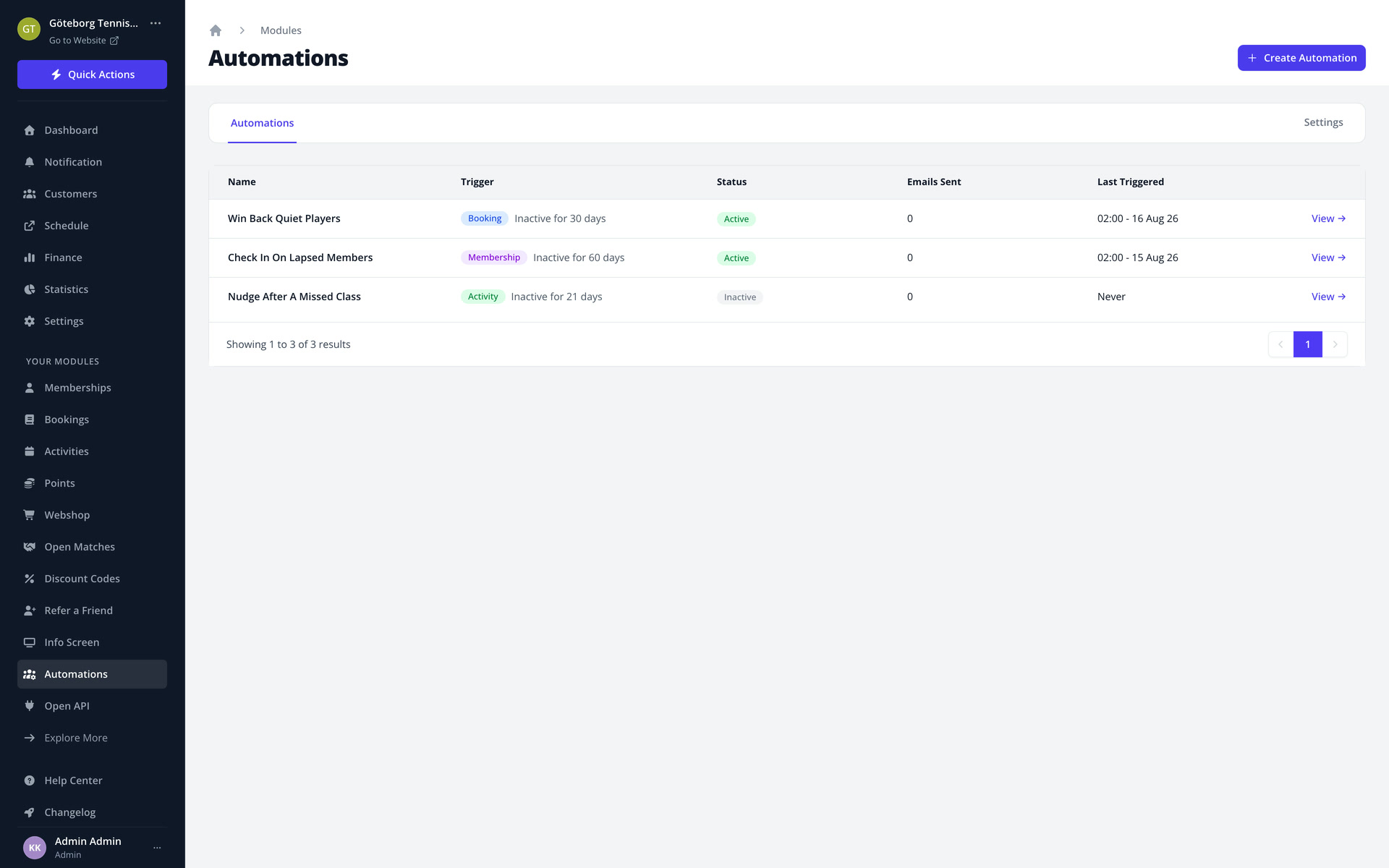Go to the previous results page
The height and width of the screenshot is (868, 1389).
tap(1280, 344)
